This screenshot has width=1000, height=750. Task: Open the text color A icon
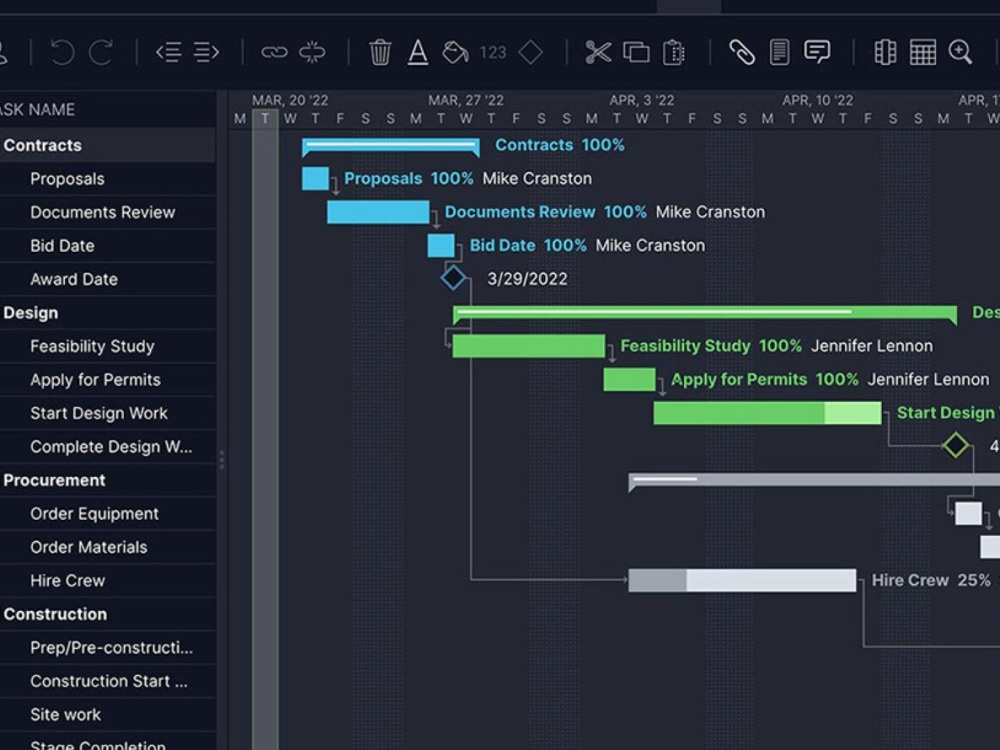(418, 52)
